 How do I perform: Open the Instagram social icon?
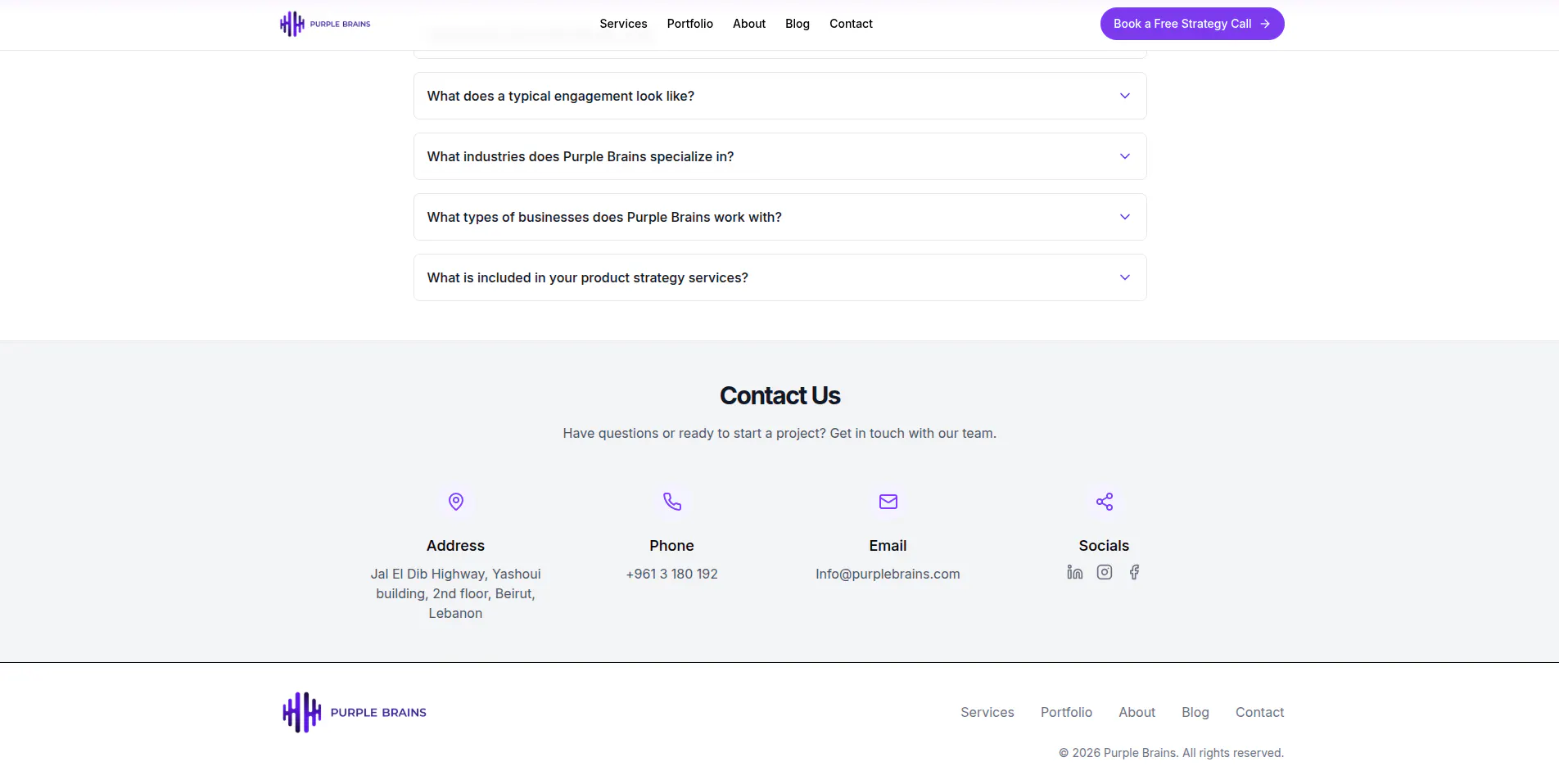coord(1105,572)
